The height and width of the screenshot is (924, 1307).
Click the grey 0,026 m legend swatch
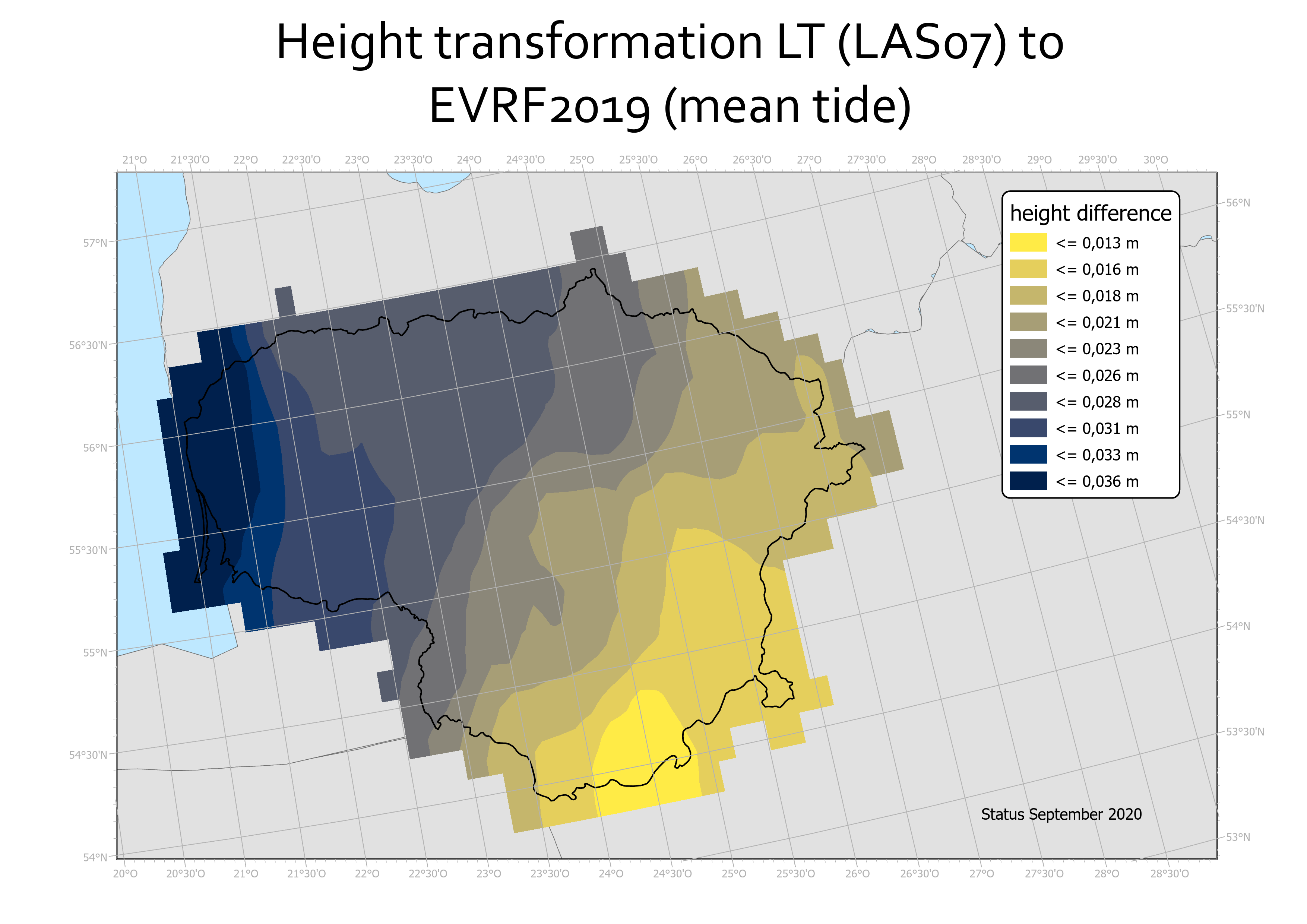pyautogui.click(x=1028, y=374)
